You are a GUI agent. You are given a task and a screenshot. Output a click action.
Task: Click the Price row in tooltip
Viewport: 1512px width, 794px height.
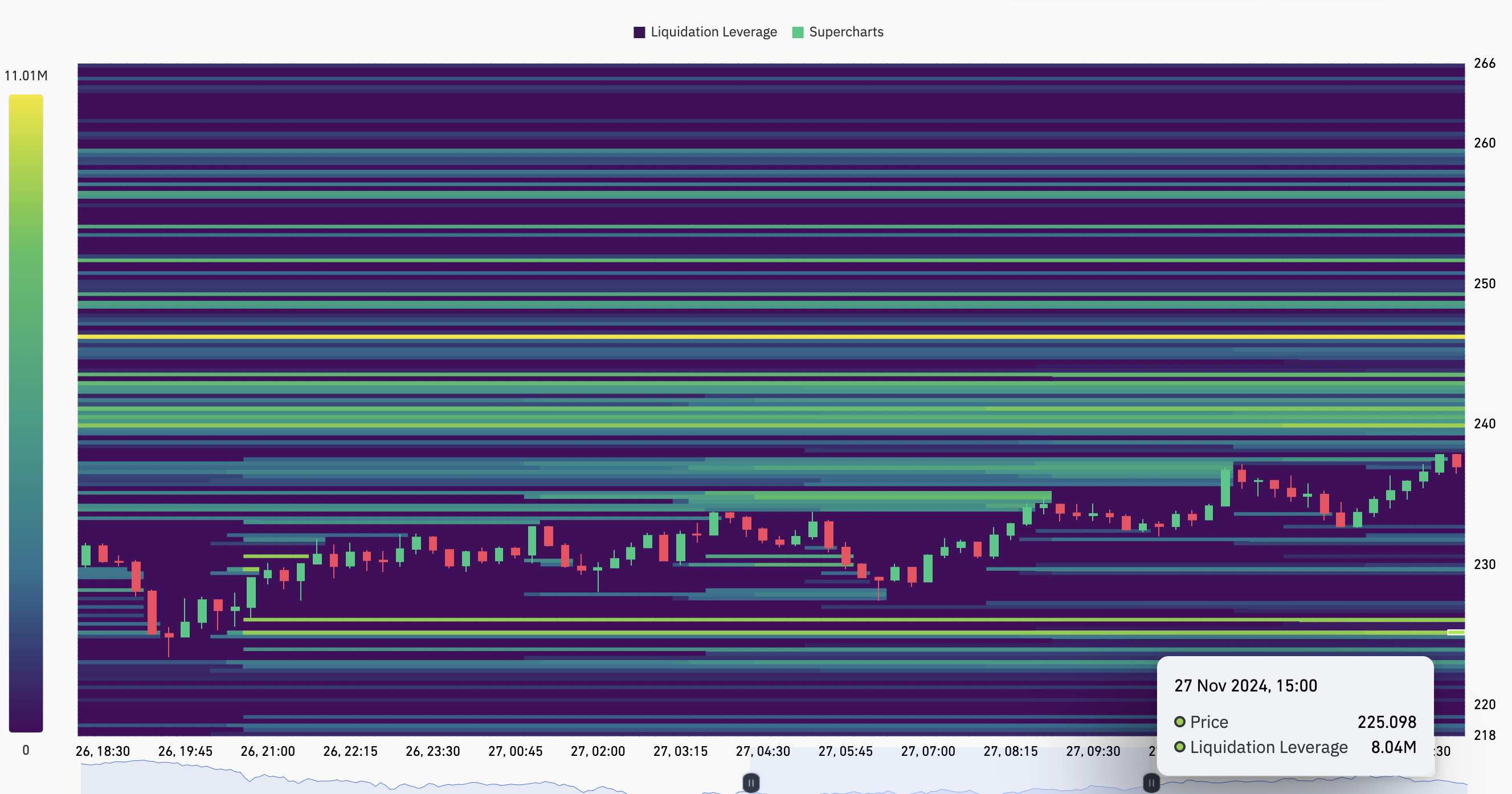coord(1209,722)
